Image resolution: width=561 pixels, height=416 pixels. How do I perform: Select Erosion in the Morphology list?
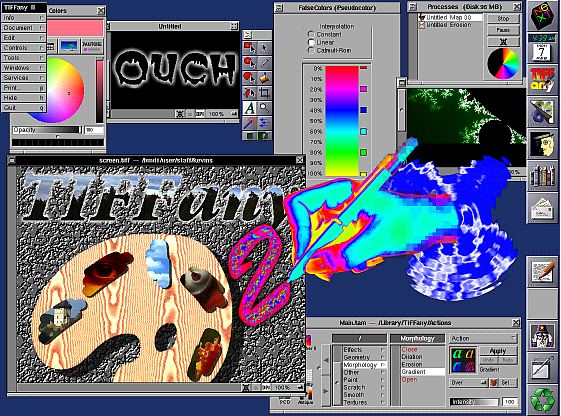[x=412, y=364]
